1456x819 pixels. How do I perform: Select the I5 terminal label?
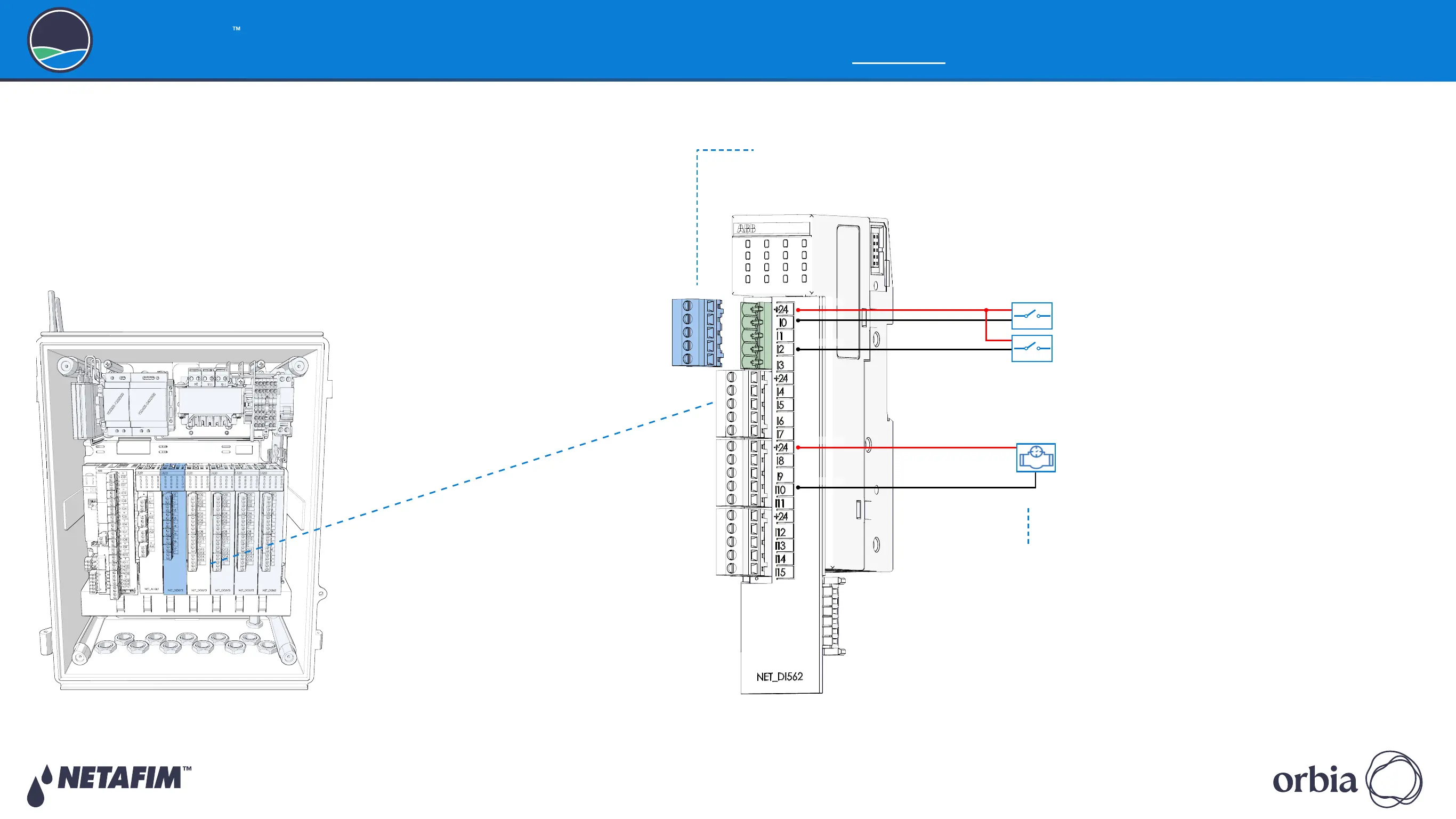click(x=783, y=405)
